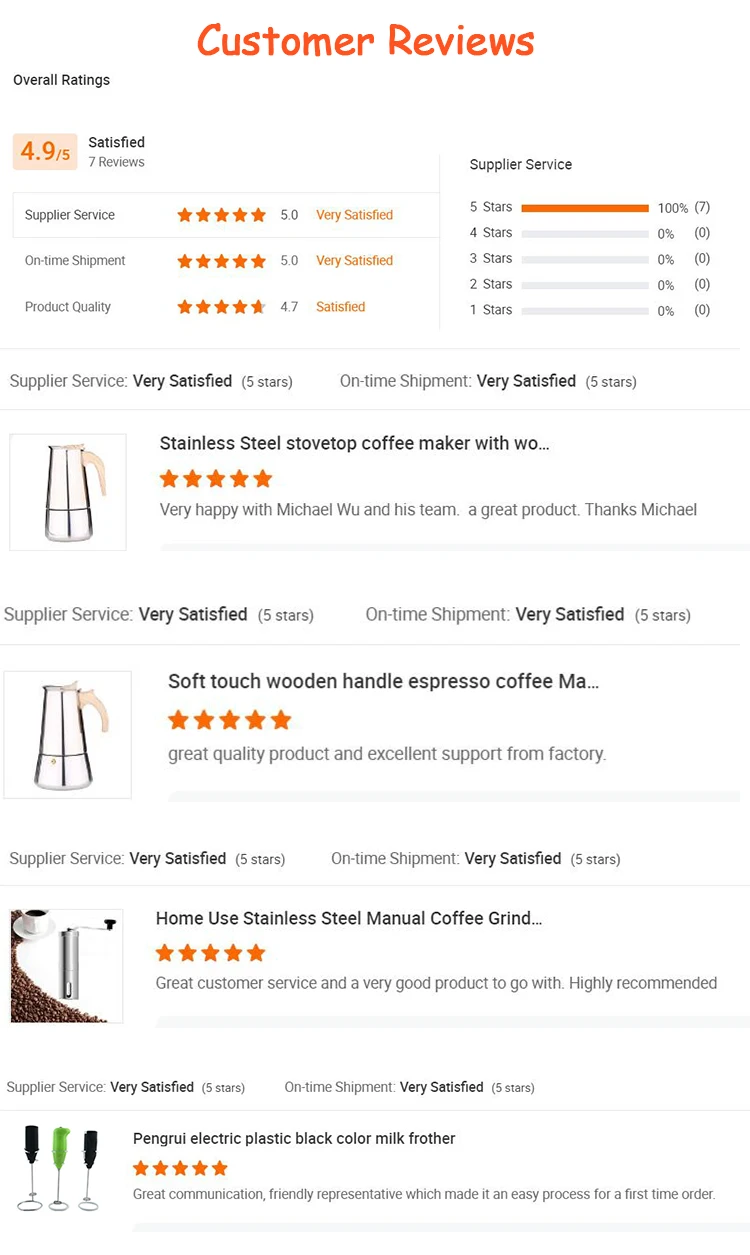Open the wooden handle espresso maker thumbnail
Screen dimensions: 750x1255
(68, 734)
